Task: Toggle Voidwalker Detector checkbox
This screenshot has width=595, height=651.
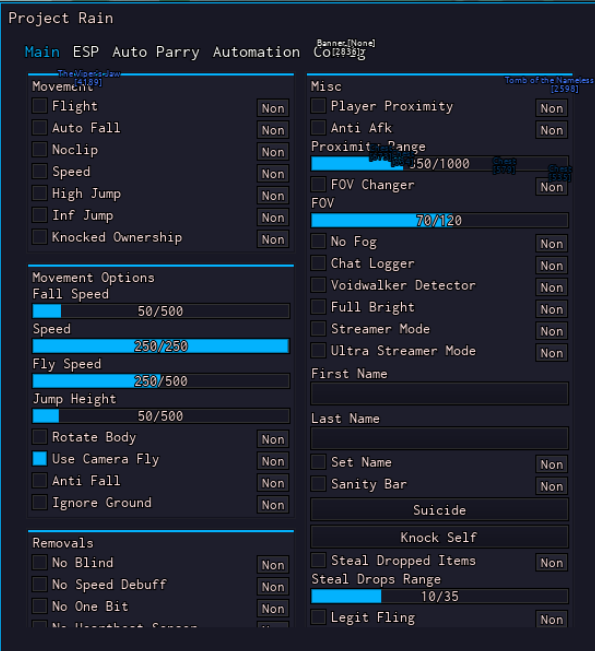Action: [x=318, y=285]
